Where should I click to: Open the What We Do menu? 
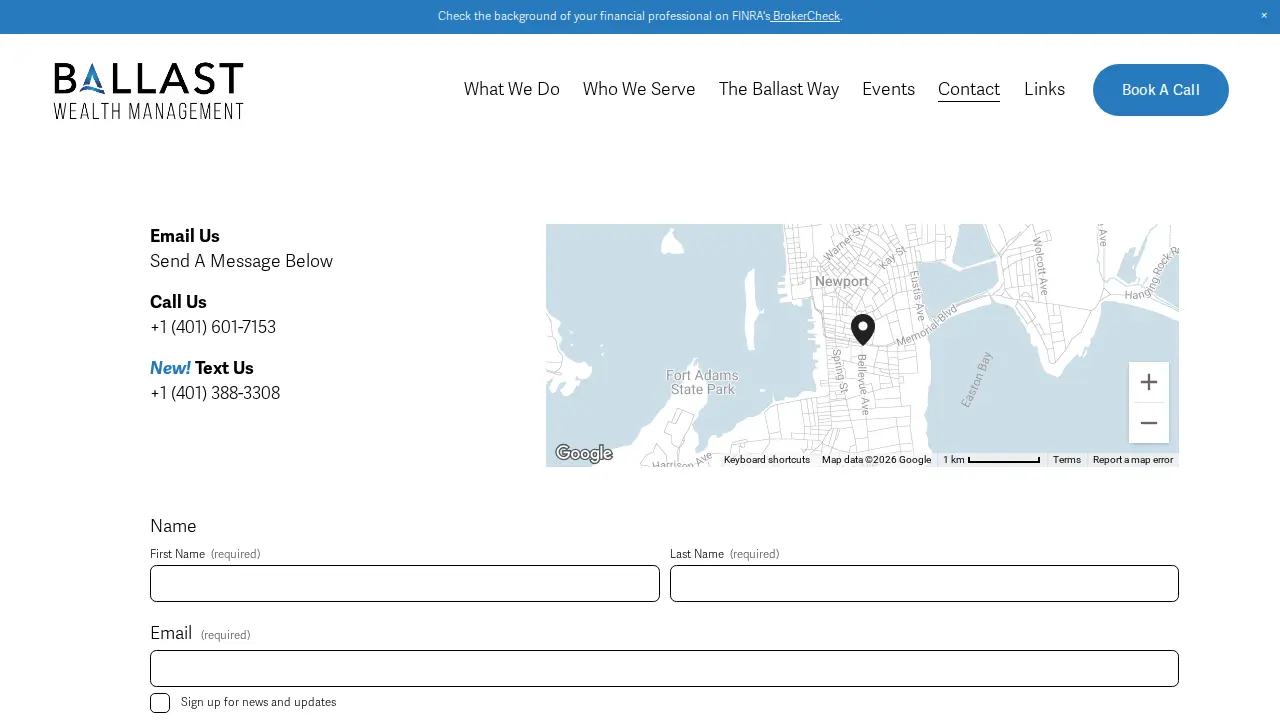pos(512,89)
